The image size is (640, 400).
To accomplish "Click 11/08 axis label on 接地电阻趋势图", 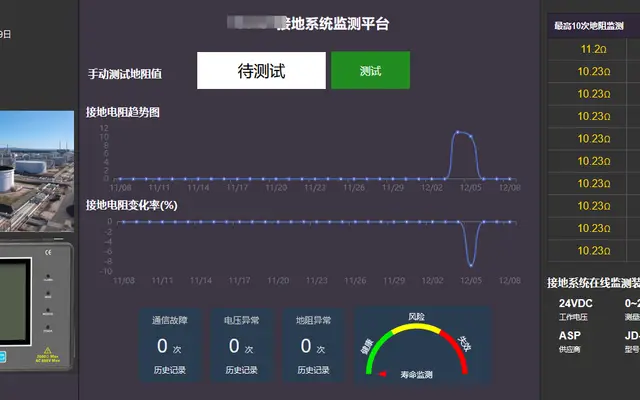I will coord(120,188).
